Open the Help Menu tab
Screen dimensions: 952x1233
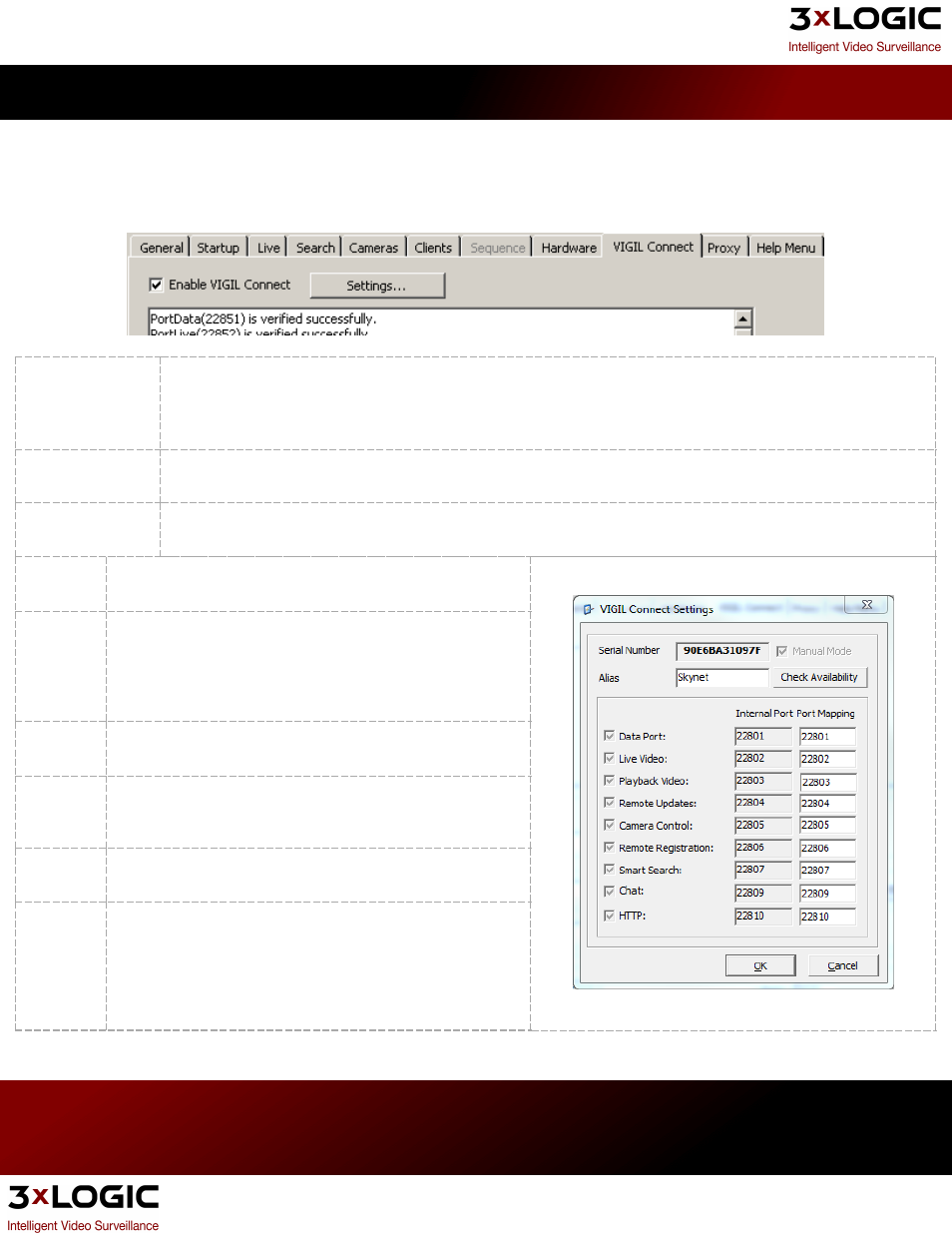[x=785, y=248]
